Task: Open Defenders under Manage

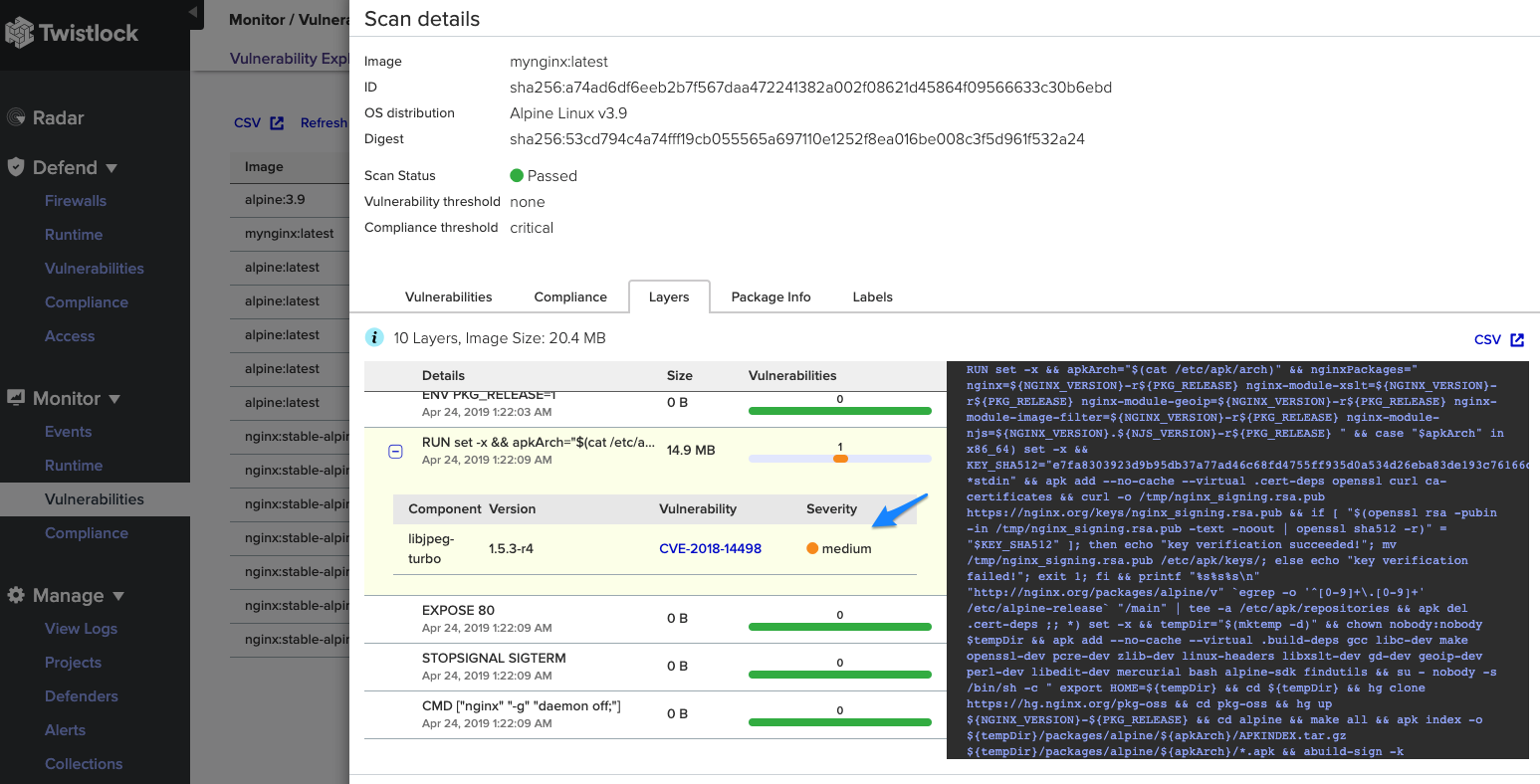Action: click(82, 696)
